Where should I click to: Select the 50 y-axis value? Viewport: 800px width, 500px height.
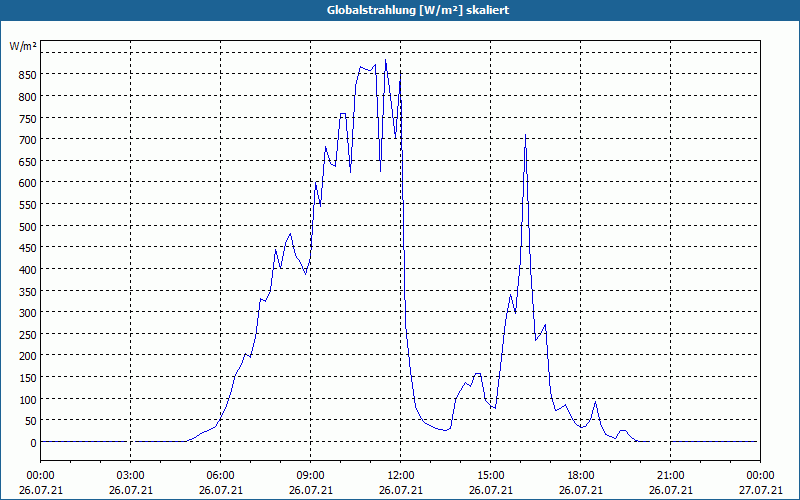pos(29,420)
